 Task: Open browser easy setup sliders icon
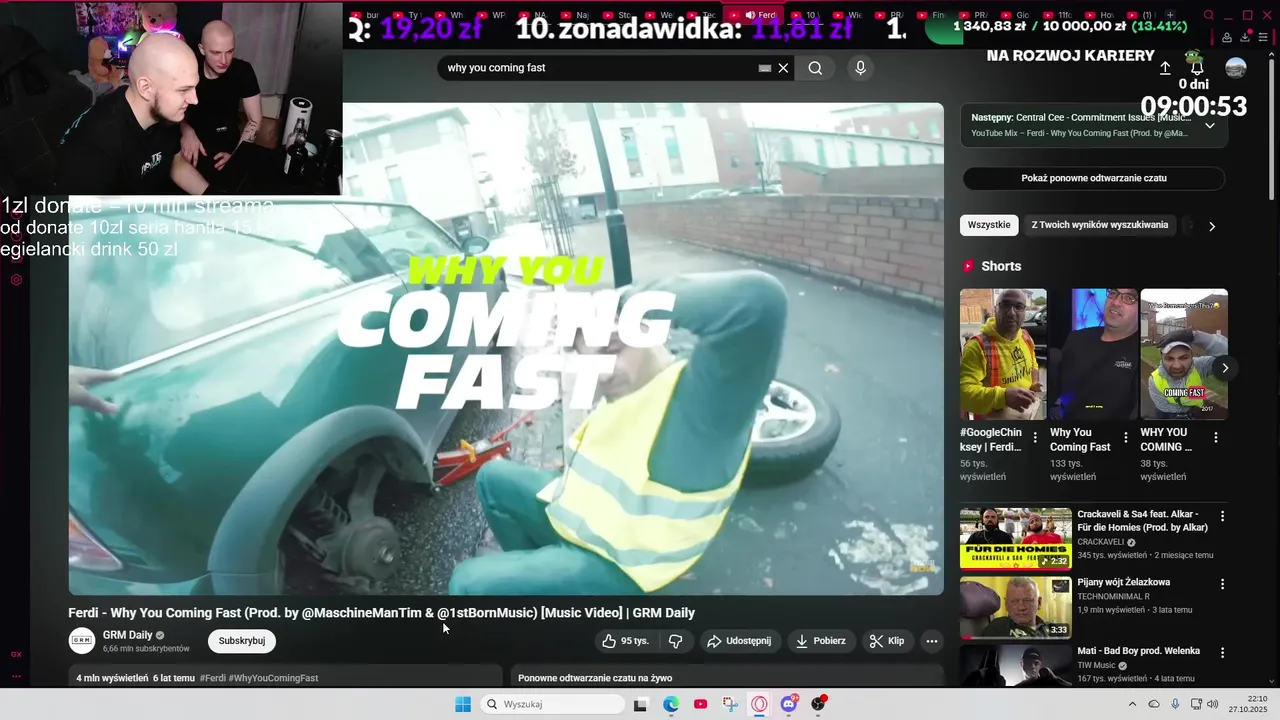[x=1265, y=37]
